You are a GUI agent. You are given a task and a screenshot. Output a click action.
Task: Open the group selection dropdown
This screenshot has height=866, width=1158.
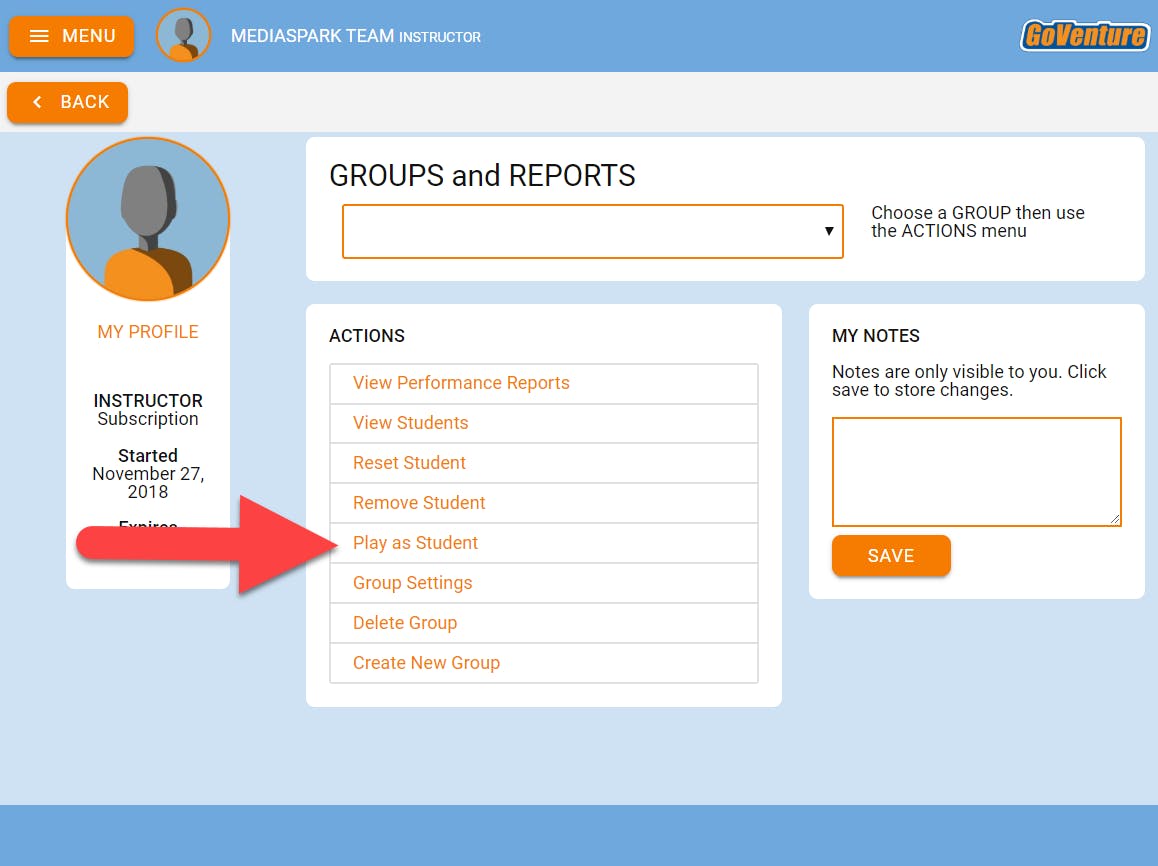pos(592,231)
